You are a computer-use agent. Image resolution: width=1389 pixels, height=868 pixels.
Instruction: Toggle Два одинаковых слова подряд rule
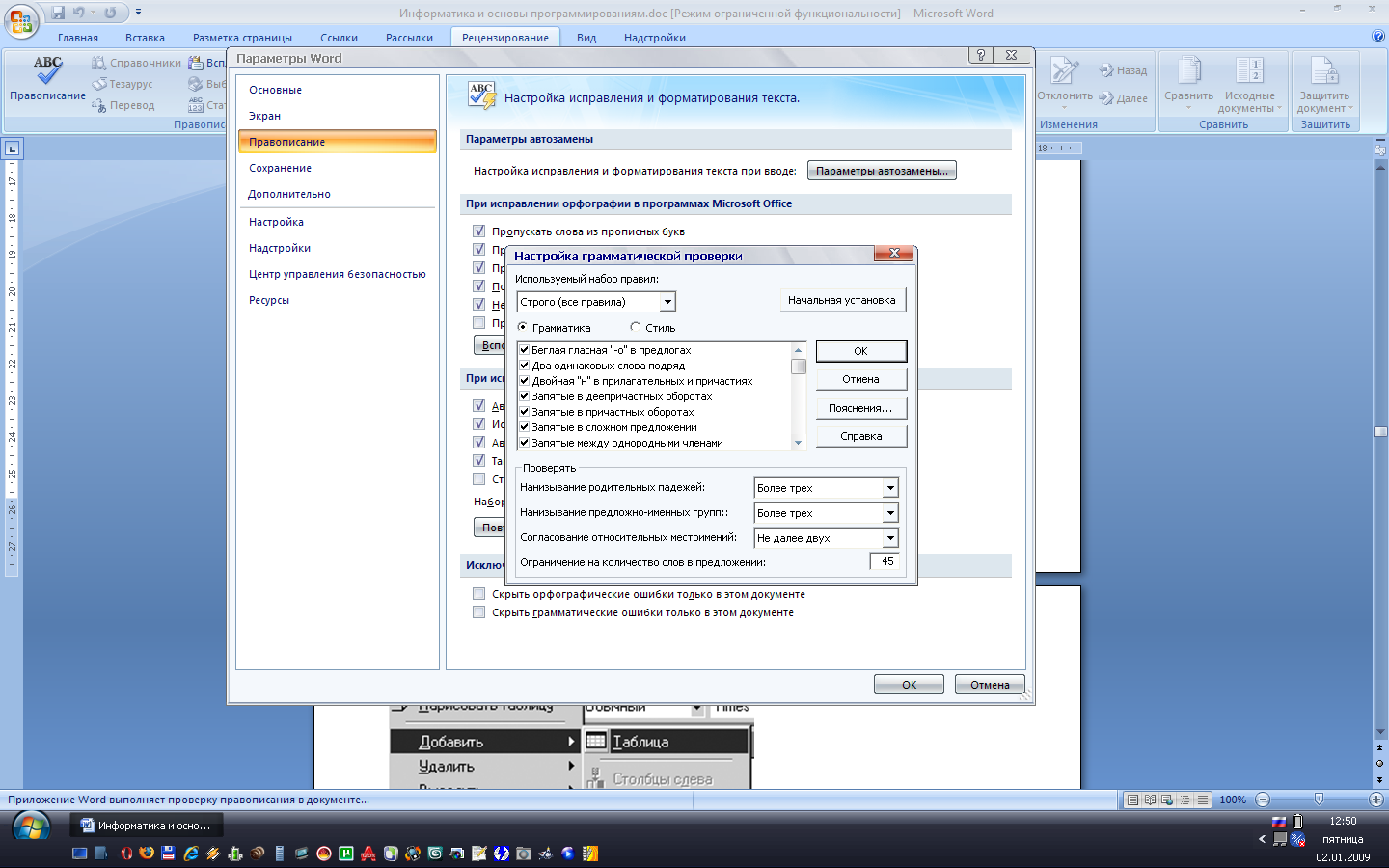point(525,366)
